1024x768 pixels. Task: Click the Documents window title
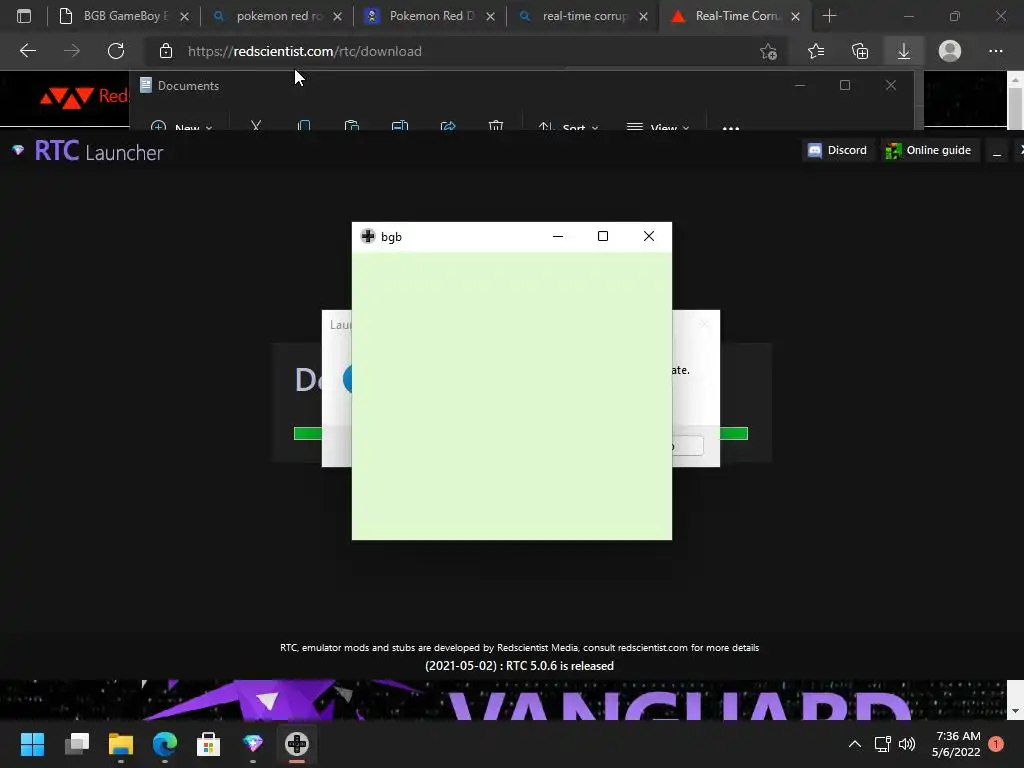188,86
